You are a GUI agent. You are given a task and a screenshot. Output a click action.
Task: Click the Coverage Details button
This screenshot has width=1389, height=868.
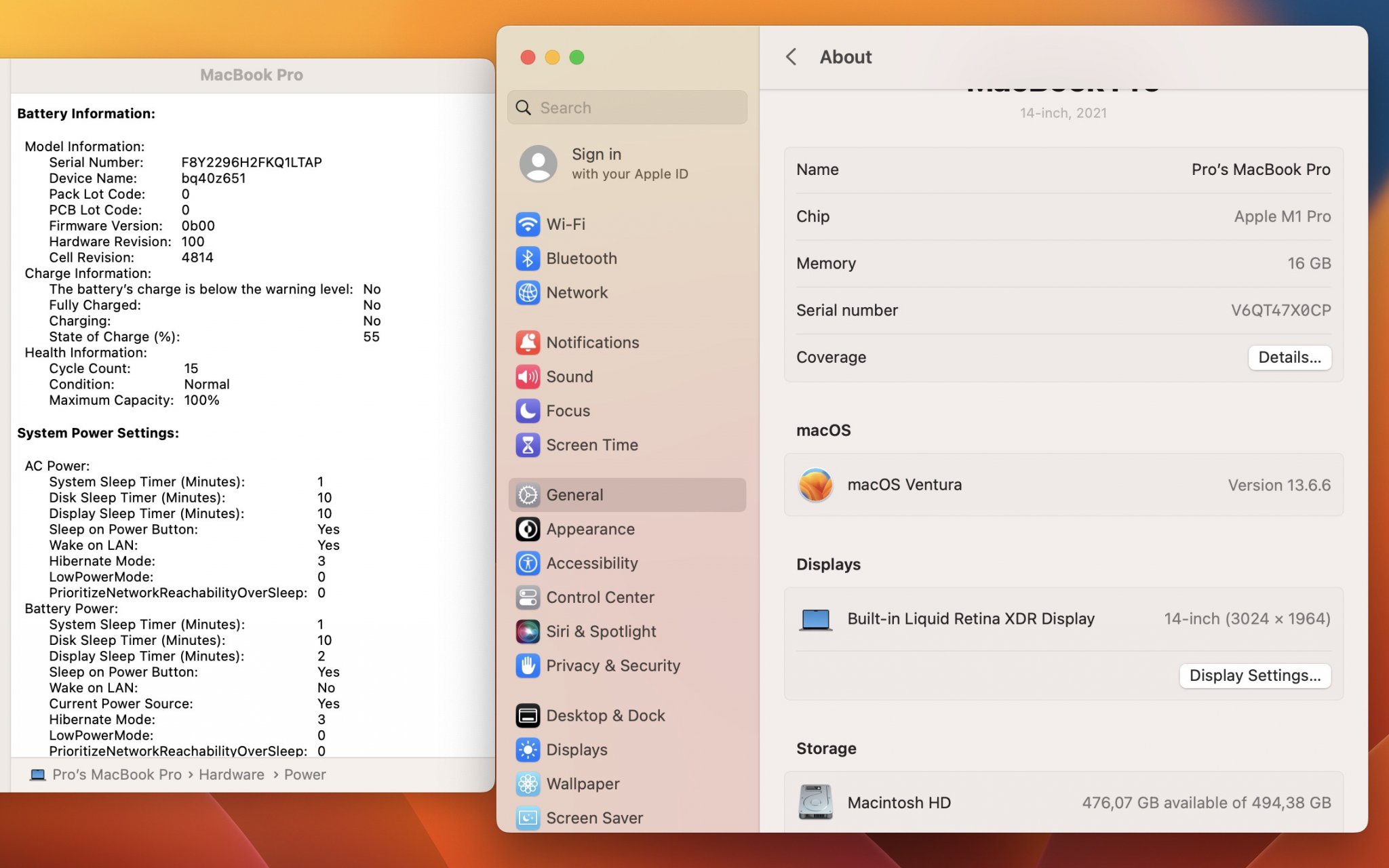click(x=1289, y=357)
